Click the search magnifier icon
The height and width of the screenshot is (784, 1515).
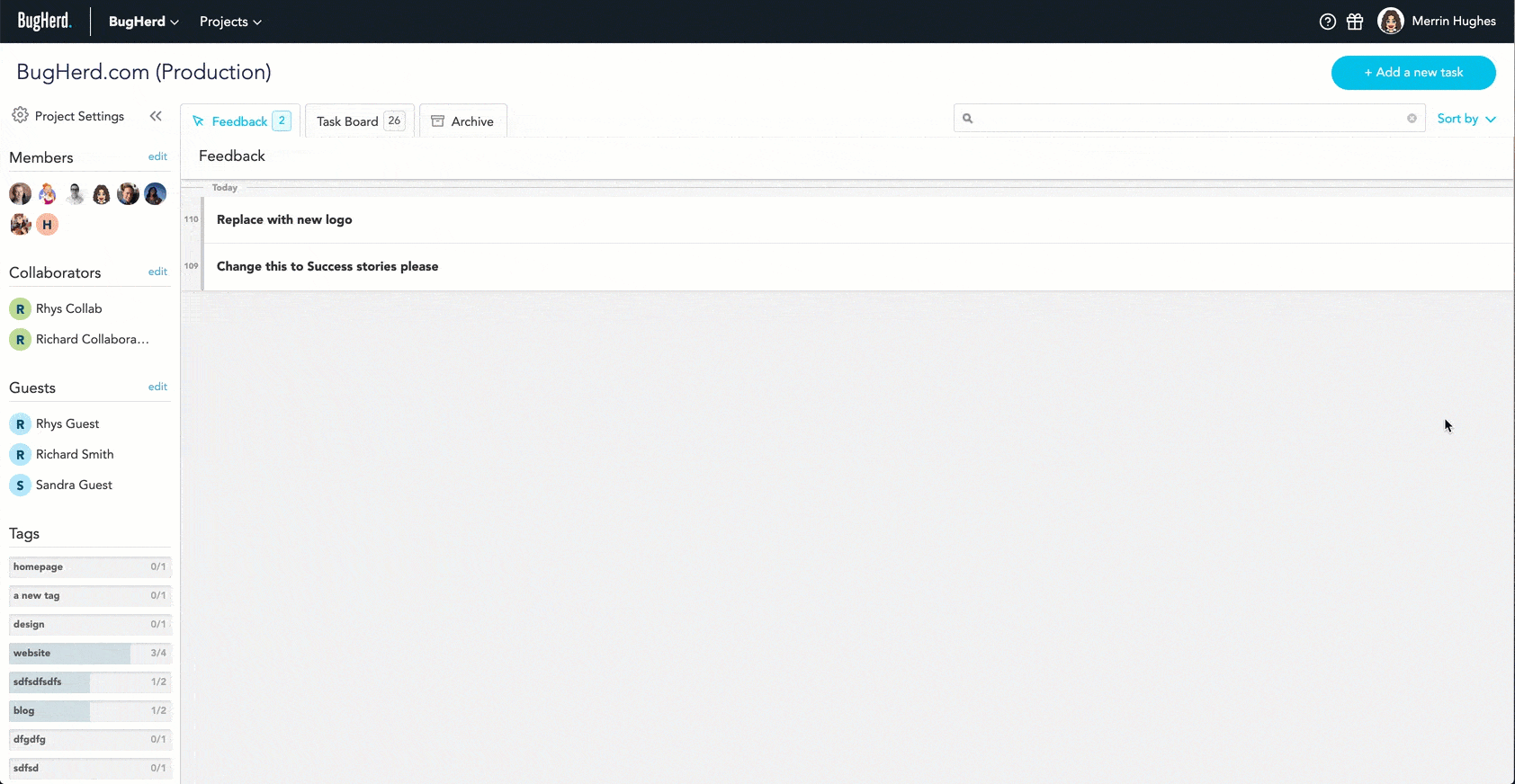(968, 119)
